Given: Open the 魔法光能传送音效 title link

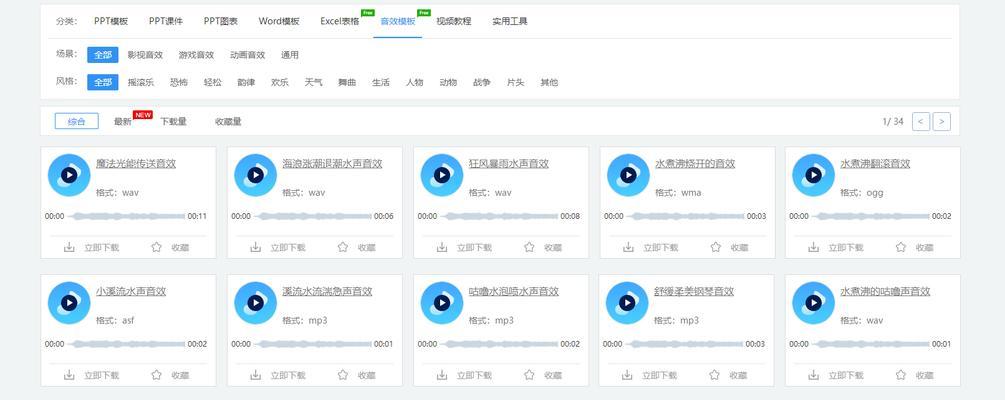Looking at the screenshot, I should 136,163.
